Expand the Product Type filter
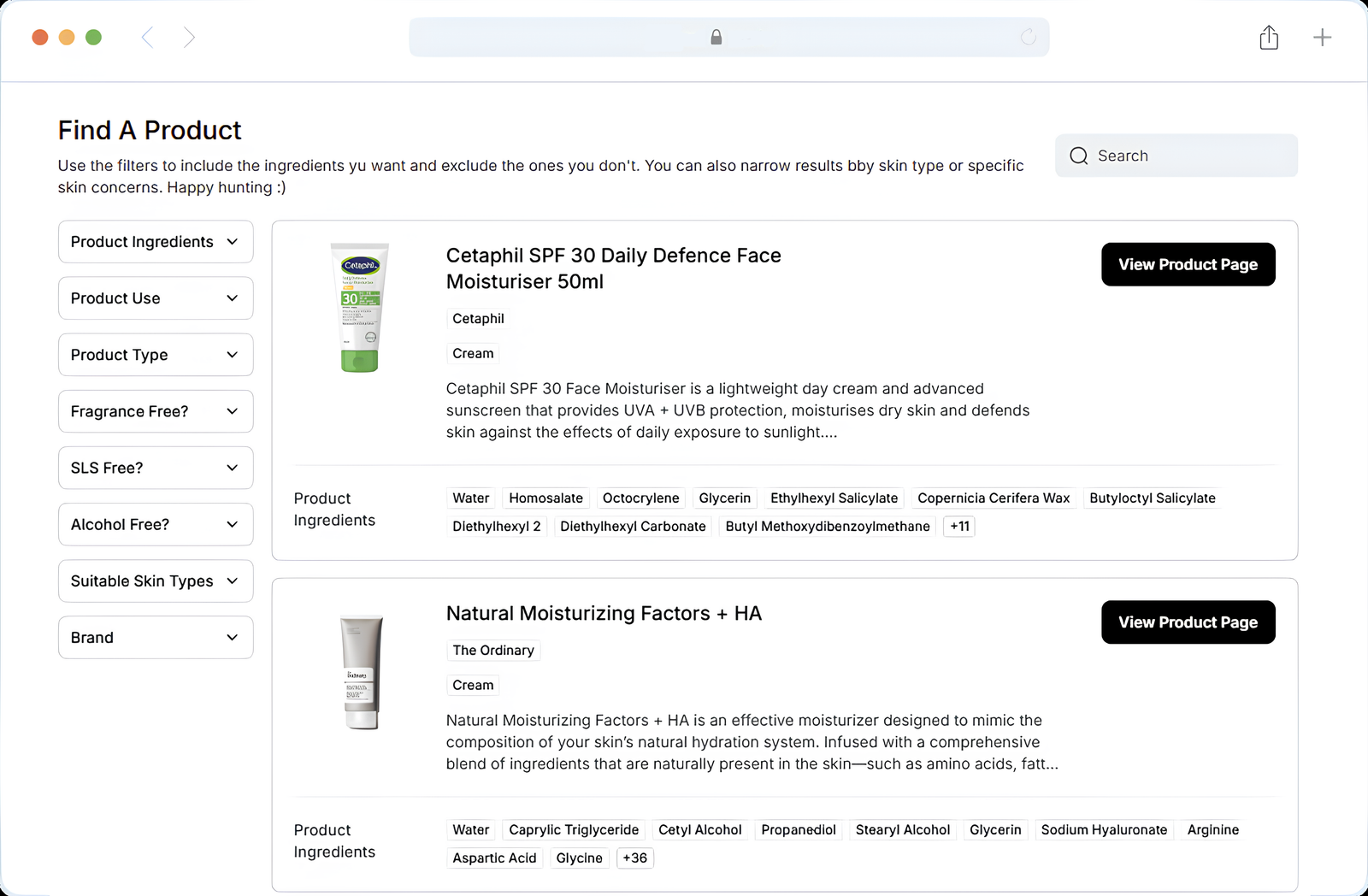 tap(156, 355)
